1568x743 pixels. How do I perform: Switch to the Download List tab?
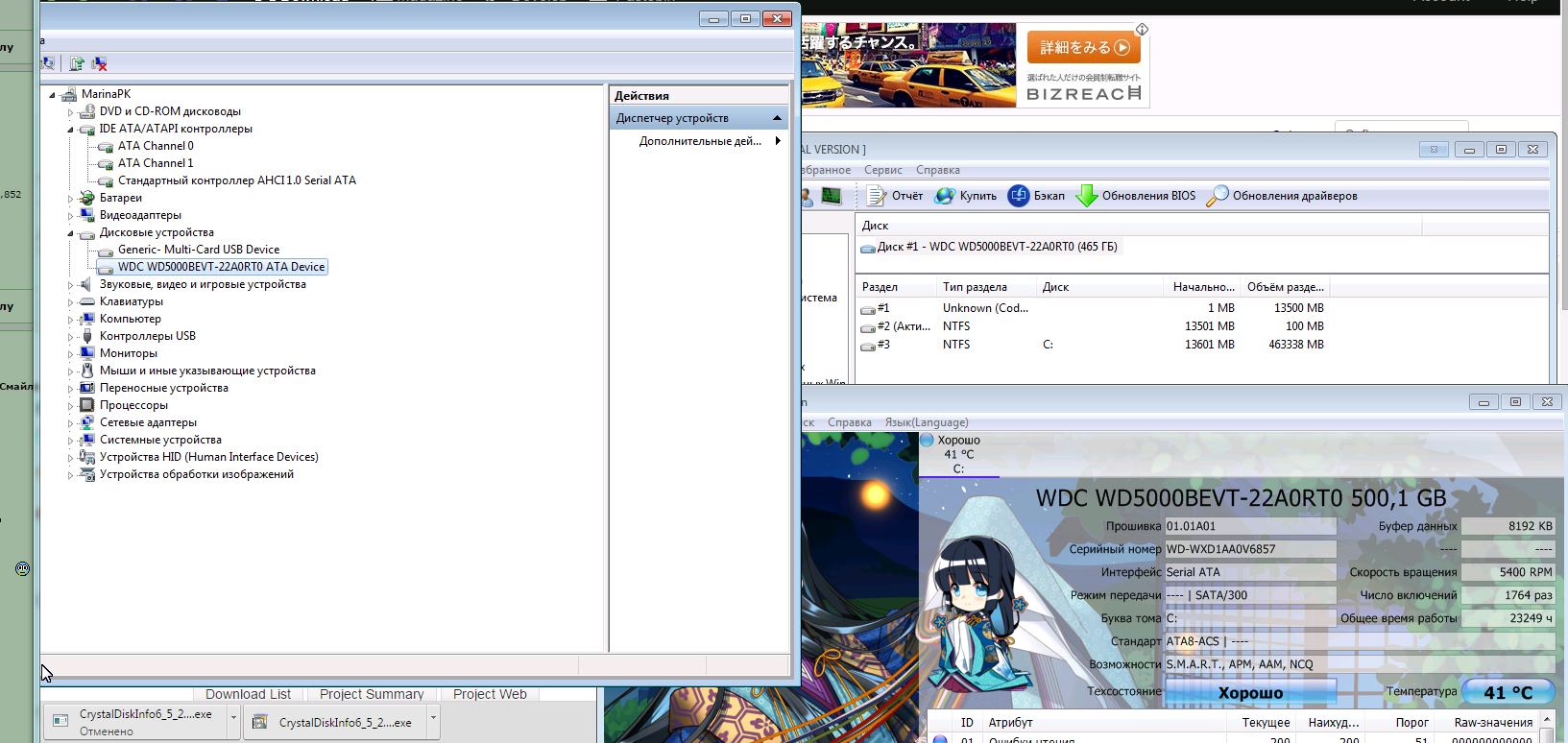[248, 694]
